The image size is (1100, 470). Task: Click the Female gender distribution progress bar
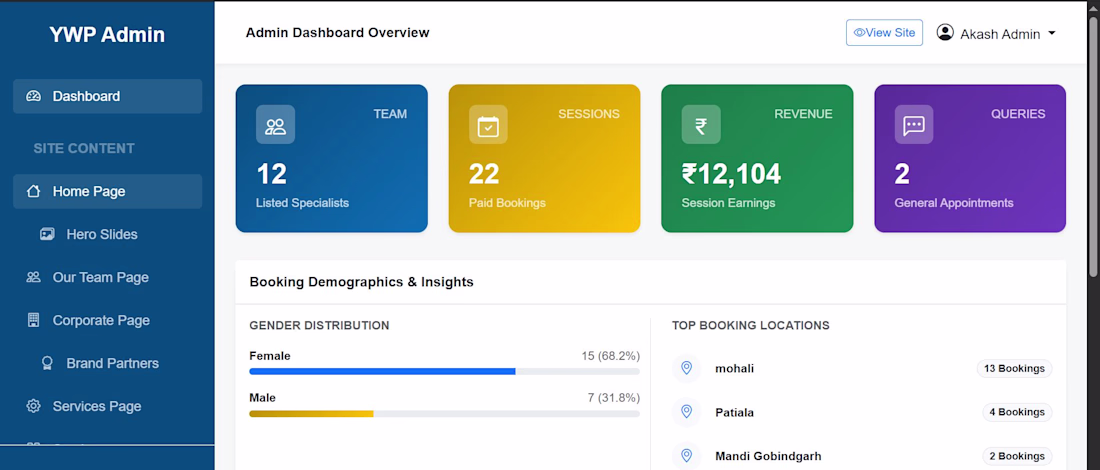pos(444,371)
